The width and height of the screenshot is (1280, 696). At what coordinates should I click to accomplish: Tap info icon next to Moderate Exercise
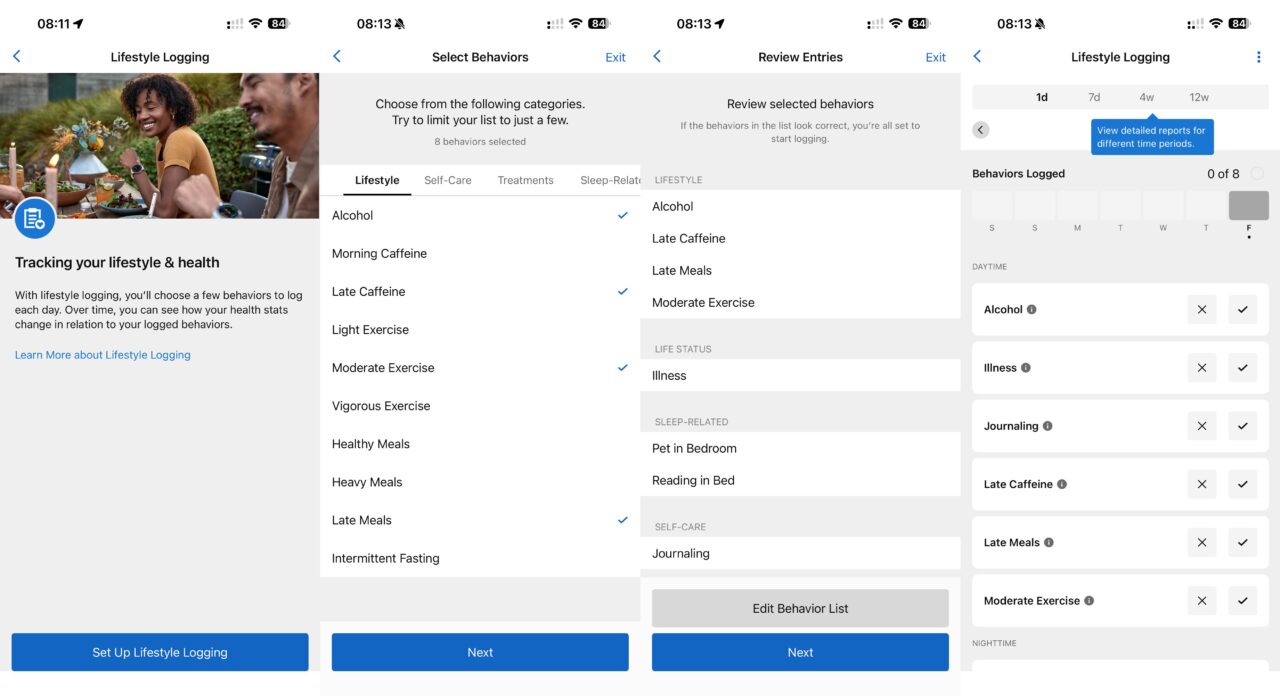point(1089,601)
